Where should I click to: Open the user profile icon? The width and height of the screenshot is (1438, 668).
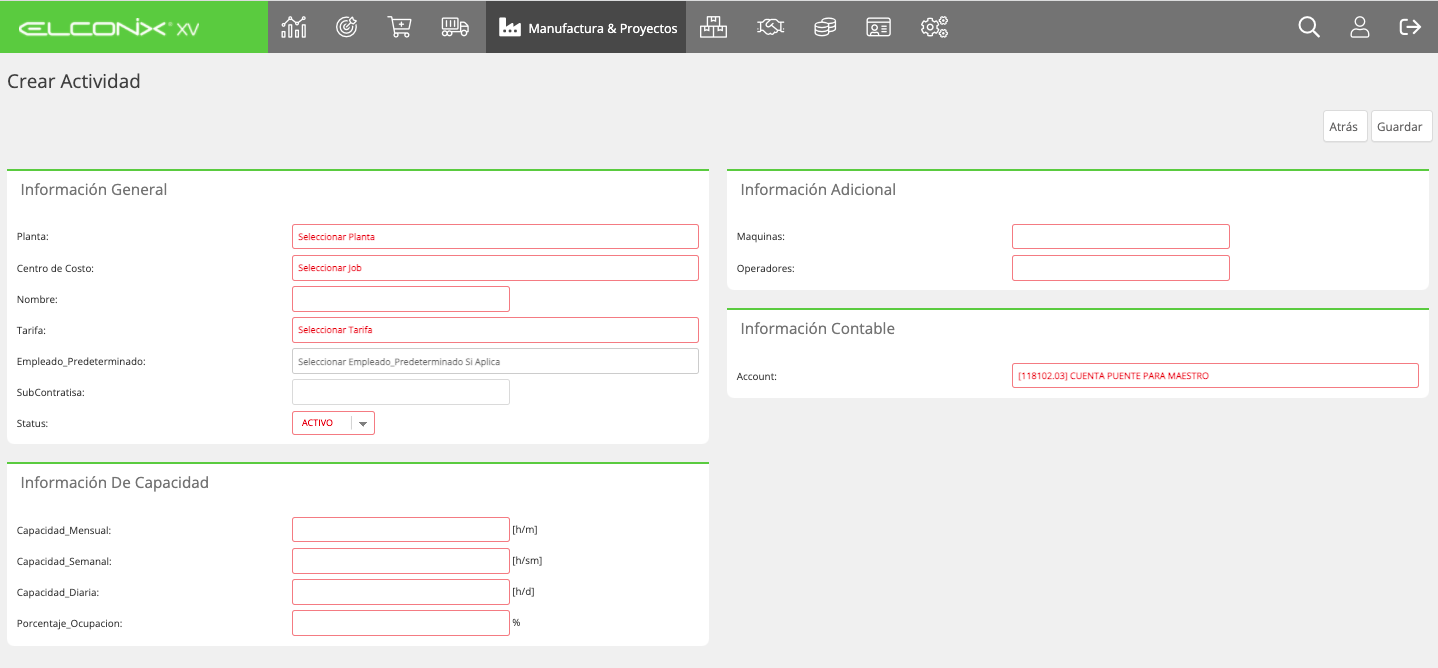(1360, 27)
